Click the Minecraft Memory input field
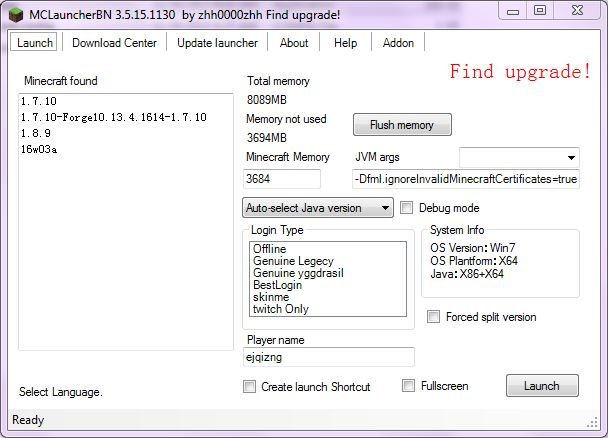This screenshot has width=608, height=438. (282, 179)
